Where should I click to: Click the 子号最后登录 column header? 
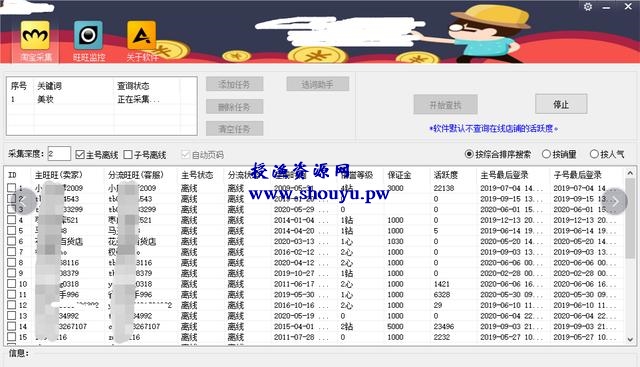[x=577, y=175]
